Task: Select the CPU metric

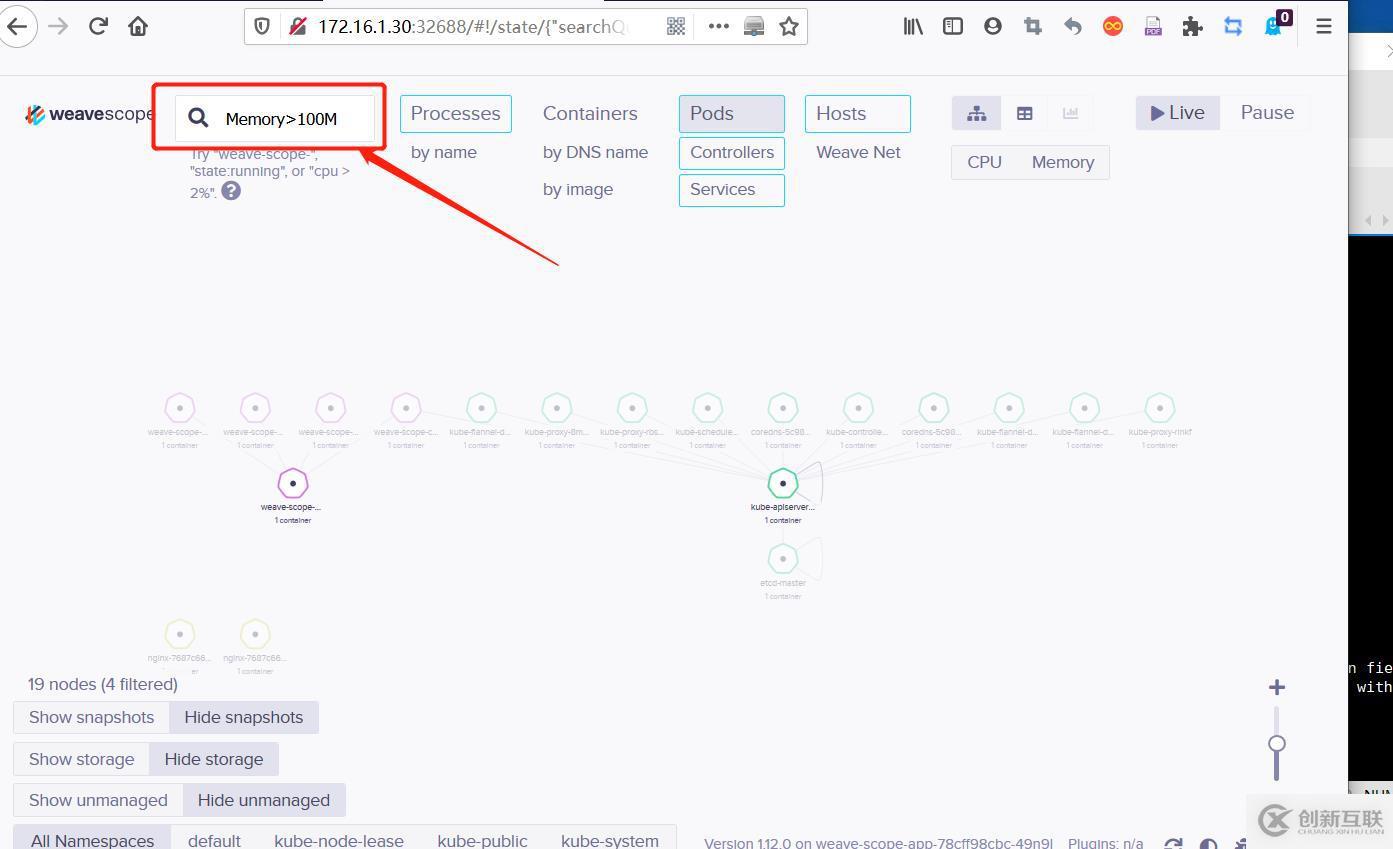Action: [984, 162]
